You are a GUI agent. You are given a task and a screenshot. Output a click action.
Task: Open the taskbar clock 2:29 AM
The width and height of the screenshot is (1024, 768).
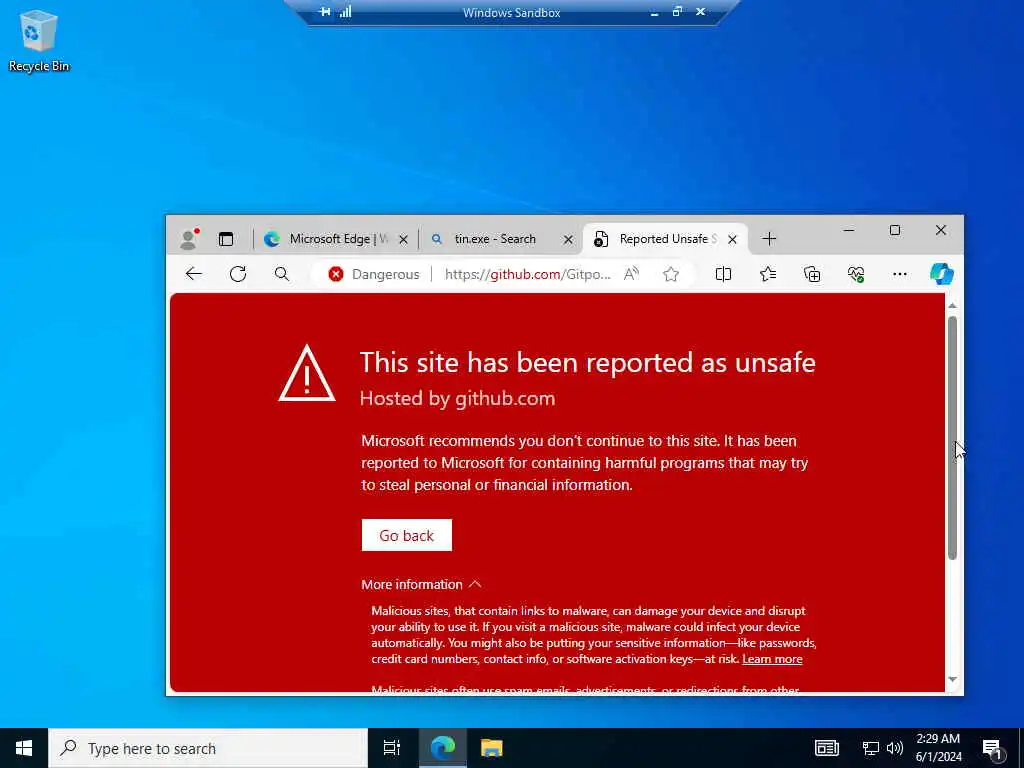938,748
